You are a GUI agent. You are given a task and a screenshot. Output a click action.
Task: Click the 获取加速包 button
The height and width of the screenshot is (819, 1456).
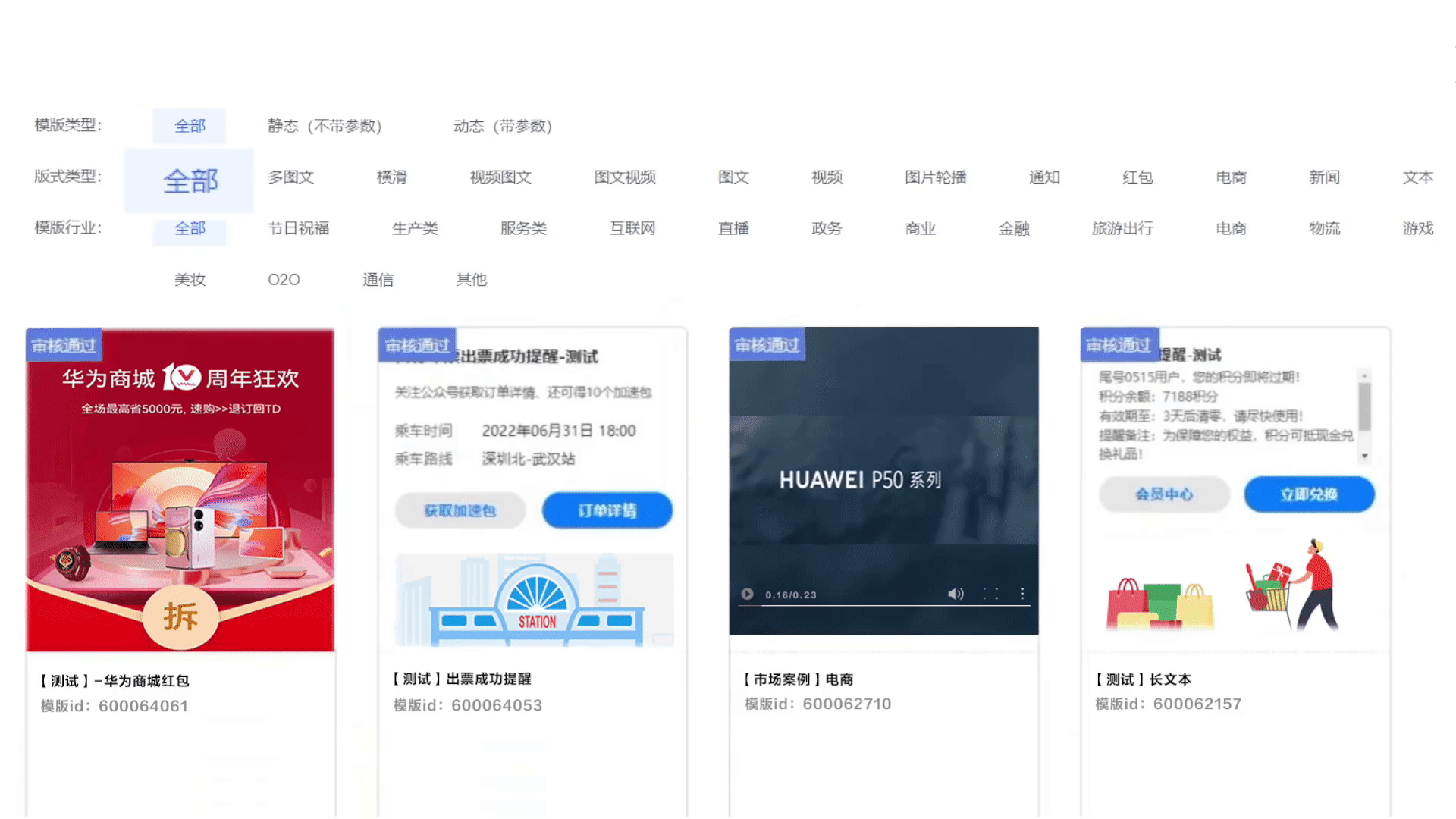point(460,510)
